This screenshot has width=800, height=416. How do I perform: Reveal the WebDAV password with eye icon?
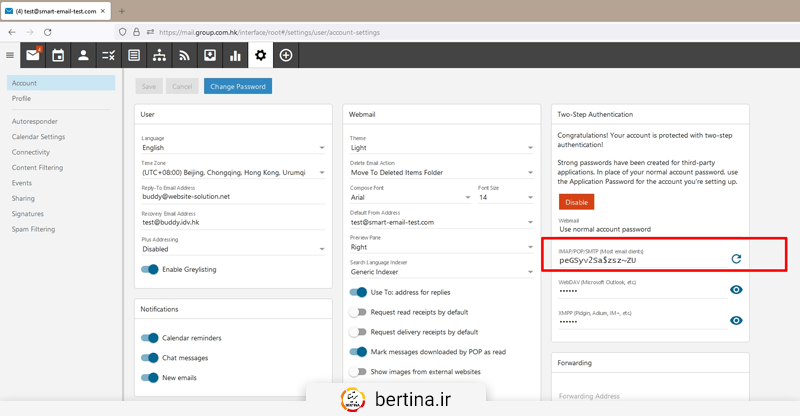point(736,289)
